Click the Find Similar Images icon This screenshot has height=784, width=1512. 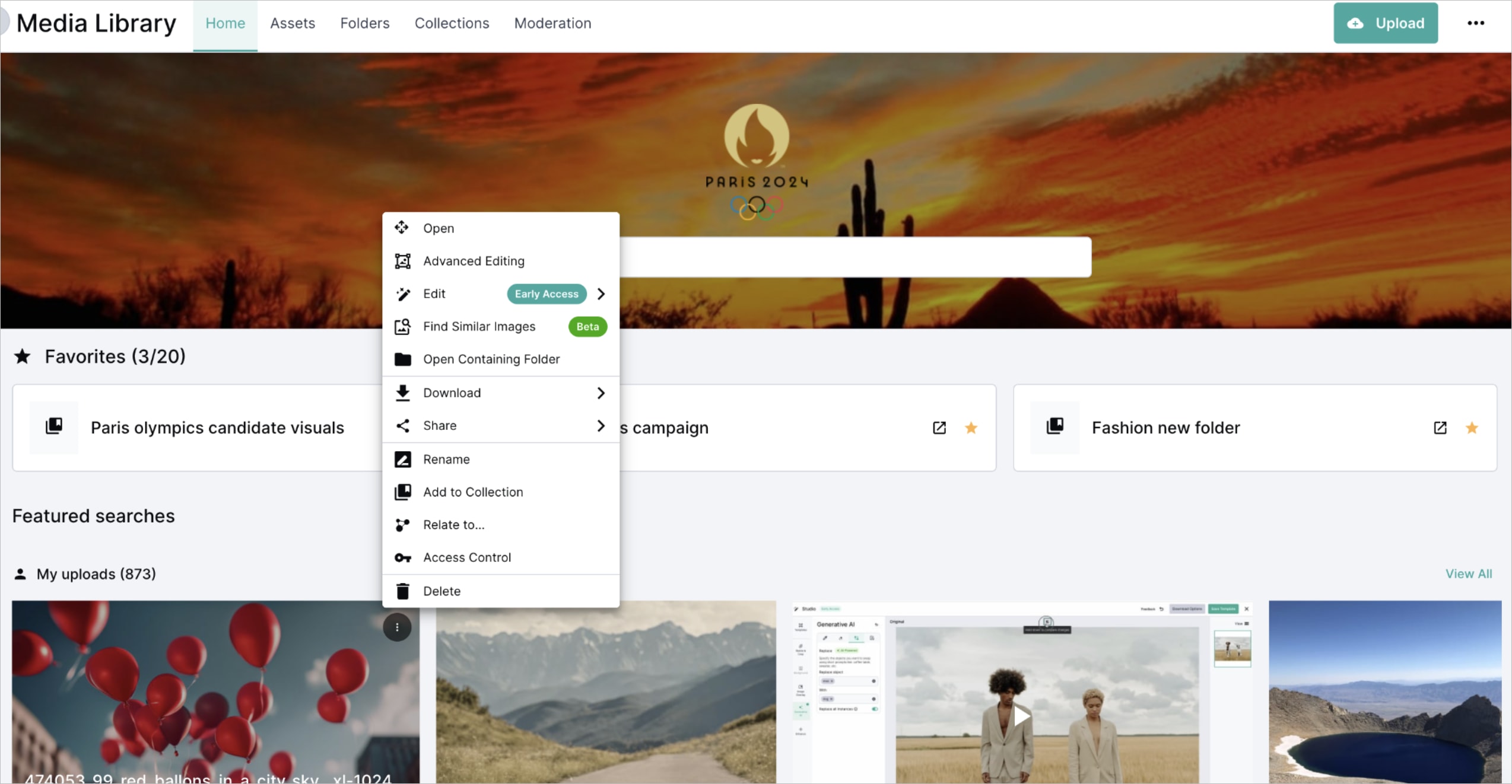[x=402, y=327]
